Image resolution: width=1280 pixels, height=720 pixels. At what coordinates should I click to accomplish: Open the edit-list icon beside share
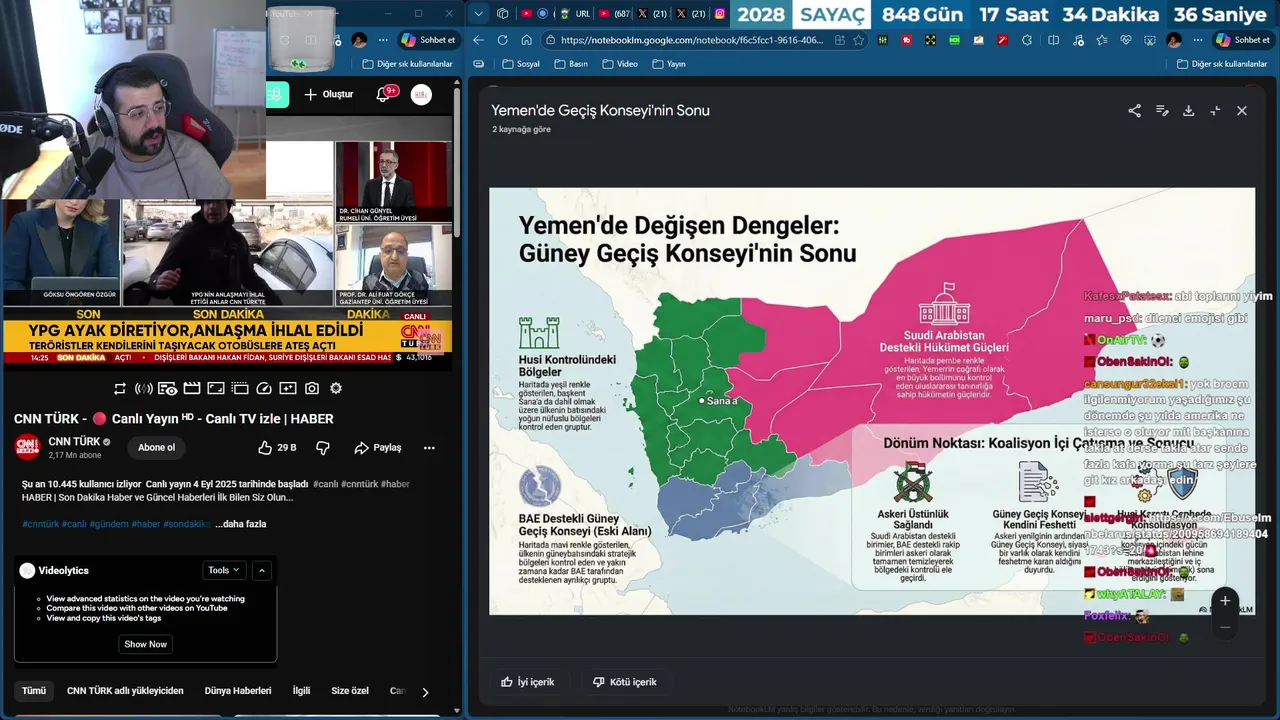(x=1162, y=111)
